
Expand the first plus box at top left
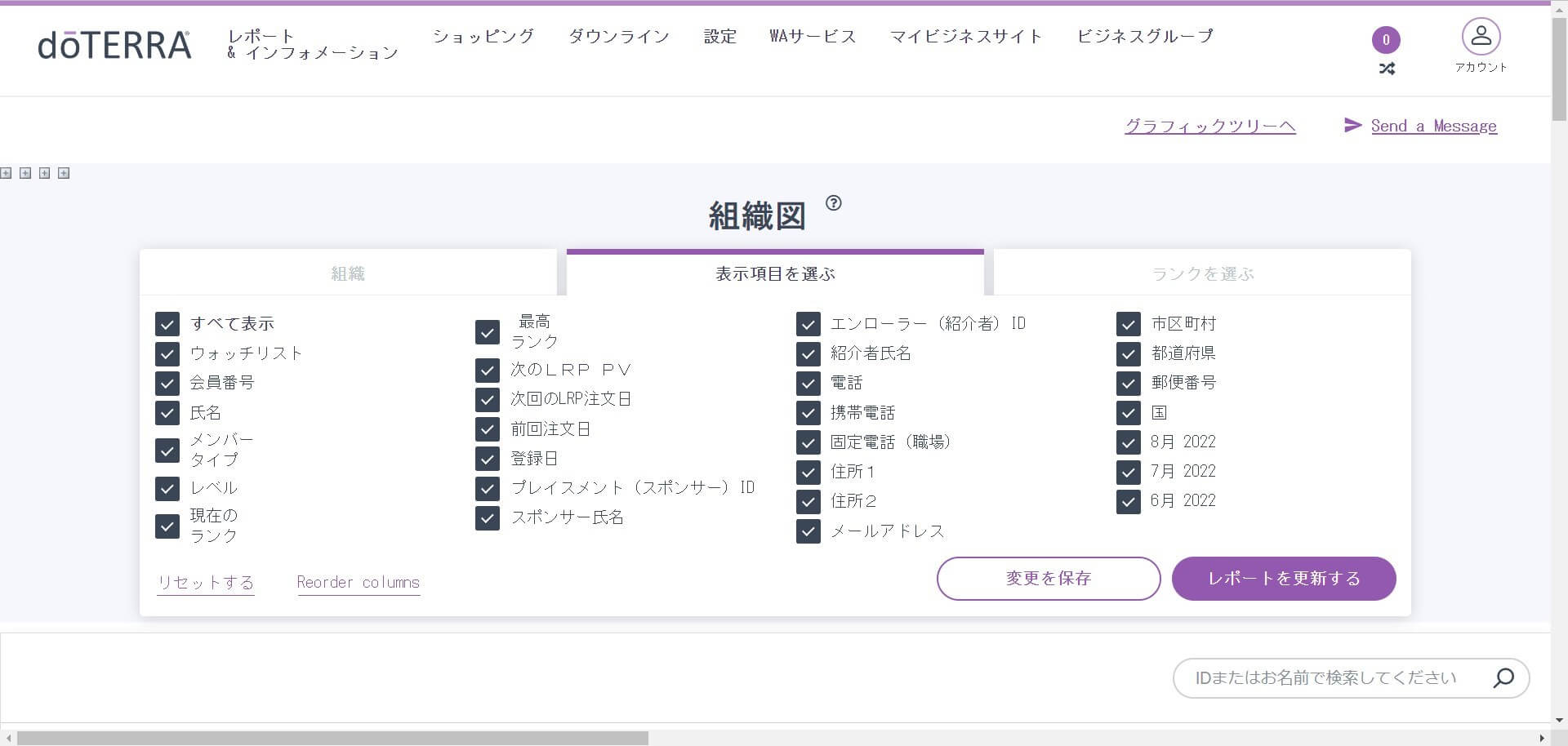6,173
